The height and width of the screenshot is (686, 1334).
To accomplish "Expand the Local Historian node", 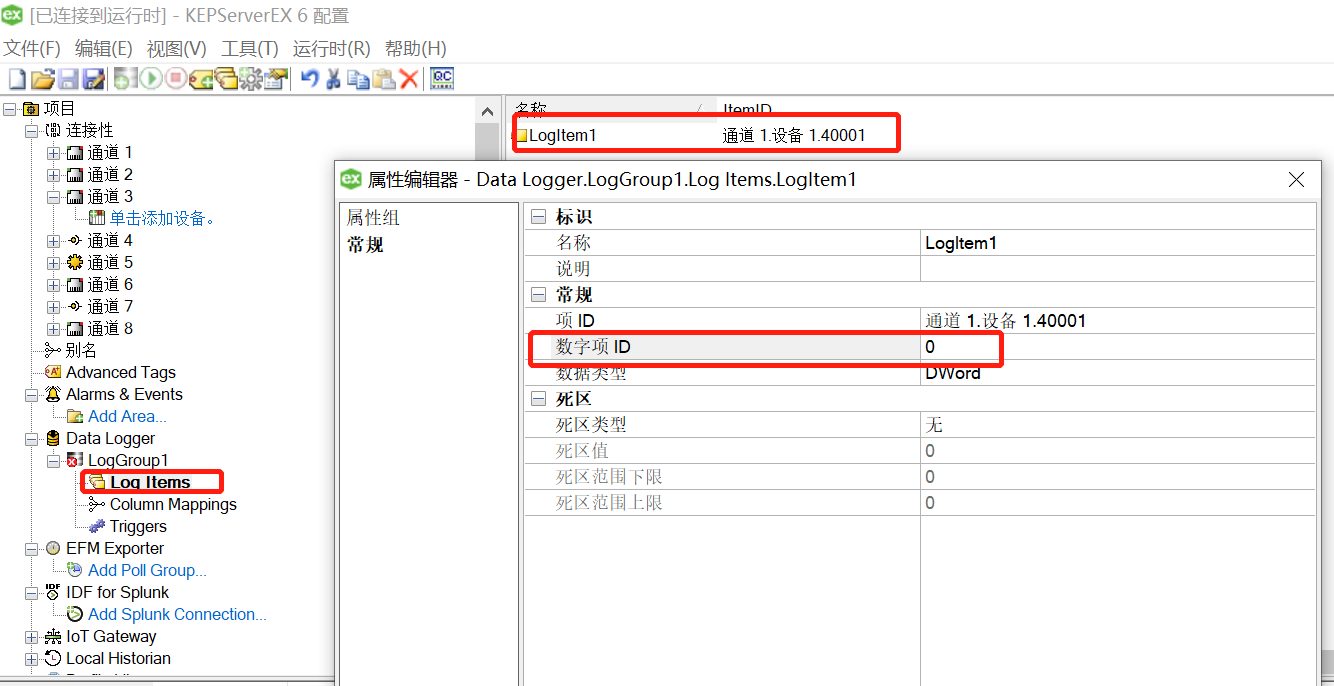I will point(31,658).
